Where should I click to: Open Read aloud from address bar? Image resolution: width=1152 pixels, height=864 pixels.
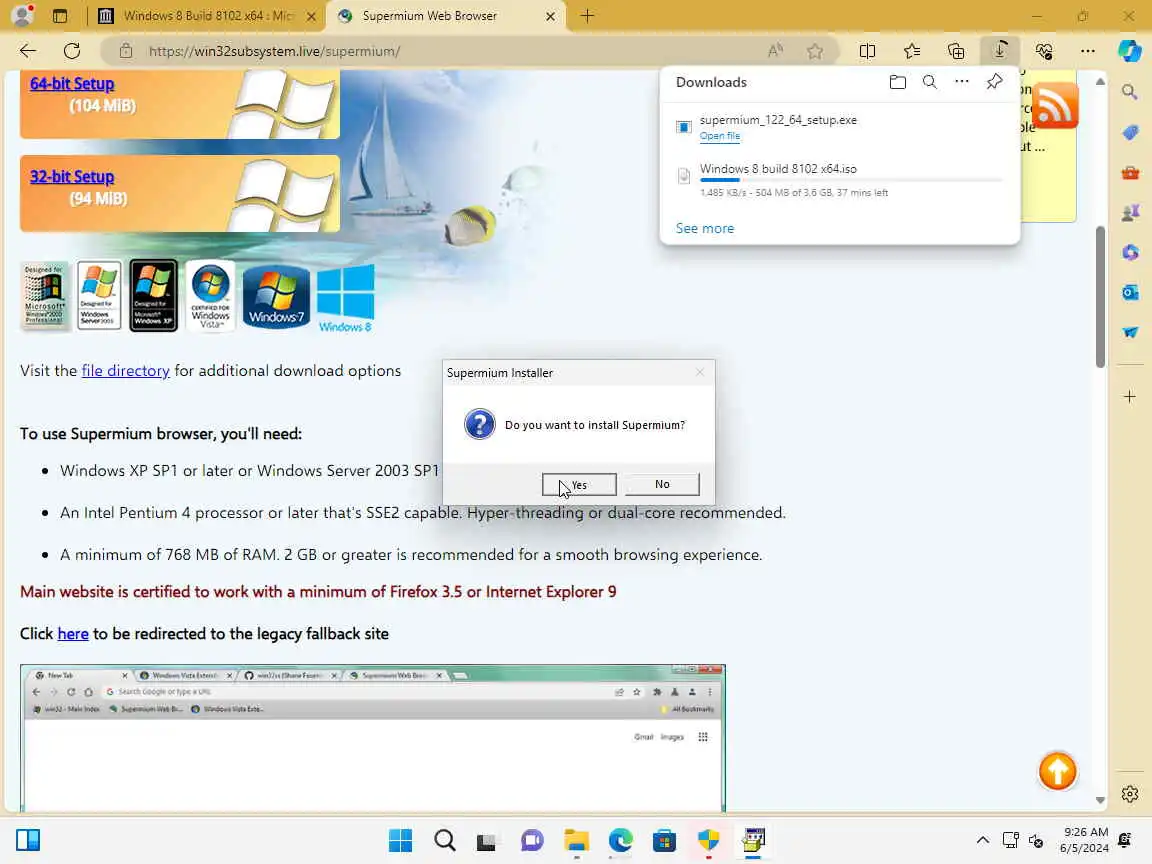tap(775, 51)
